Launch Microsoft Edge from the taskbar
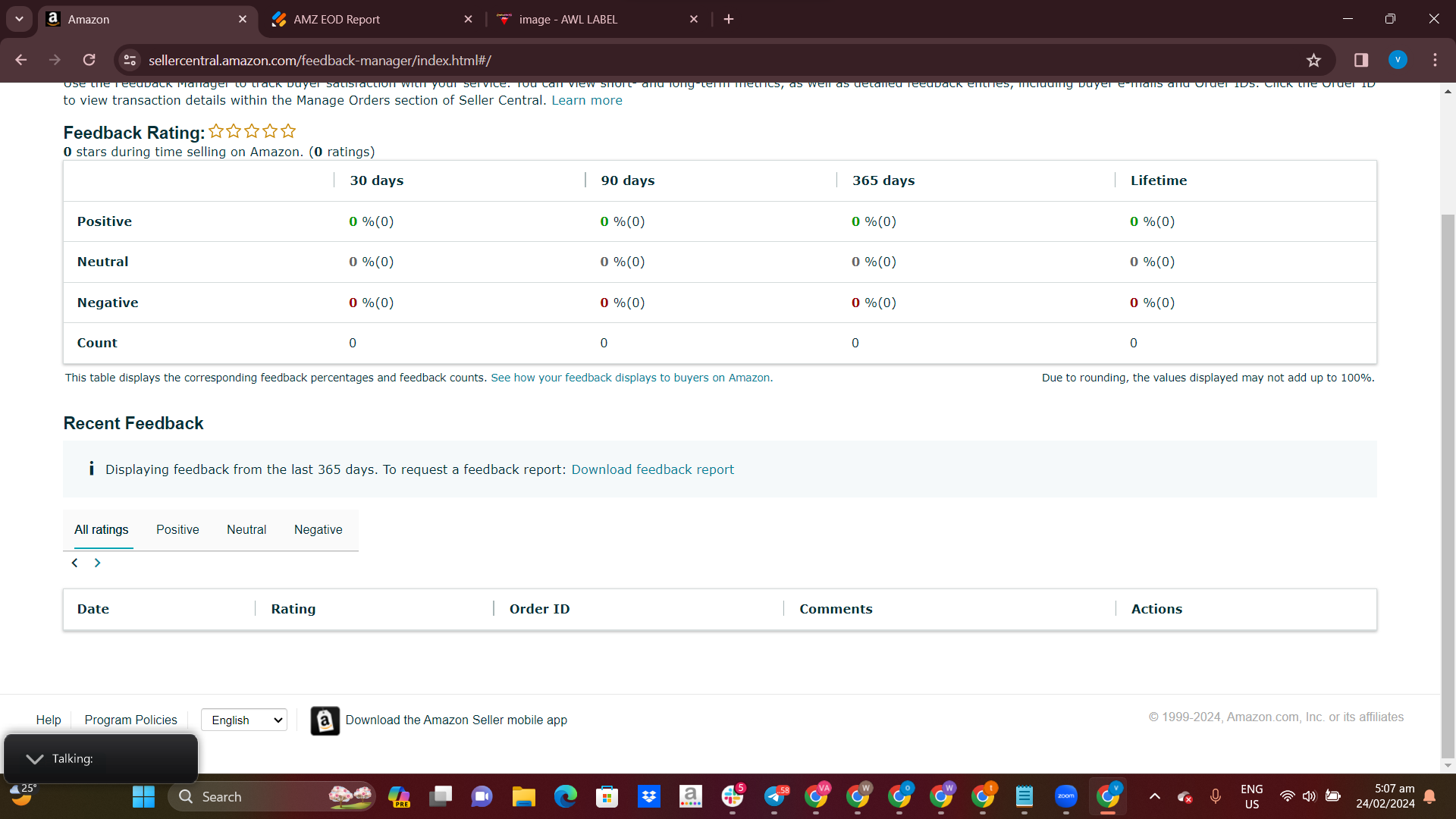This screenshot has width=1456, height=819. click(565, 797)
